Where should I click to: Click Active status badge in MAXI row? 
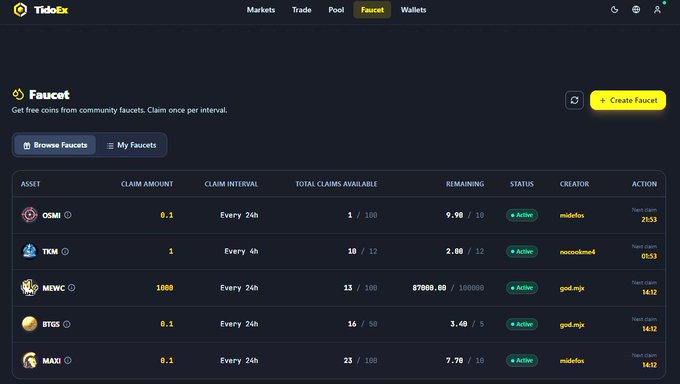click(x=522, y=360)
